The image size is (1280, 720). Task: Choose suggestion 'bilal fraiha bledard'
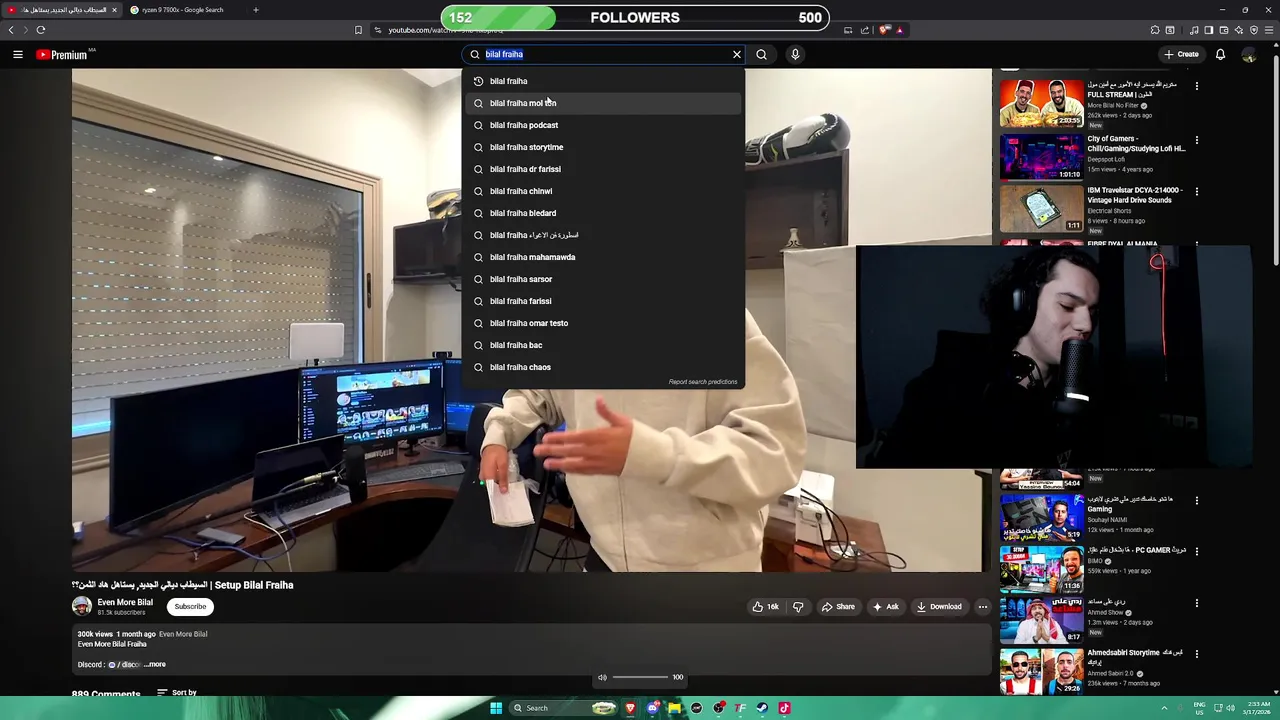coord(603,213)
